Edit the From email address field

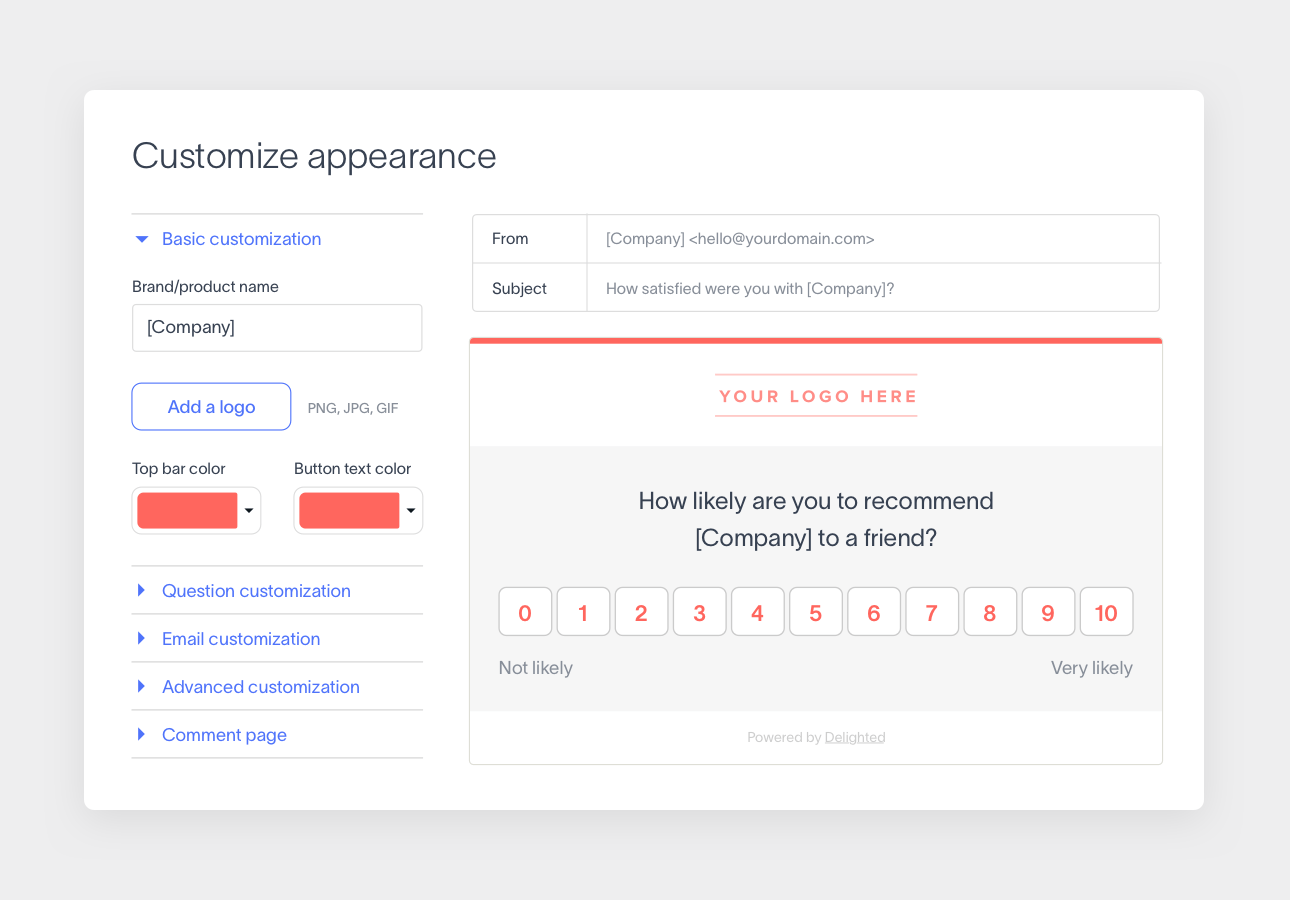pyautogui.click(x=870, y=238)
